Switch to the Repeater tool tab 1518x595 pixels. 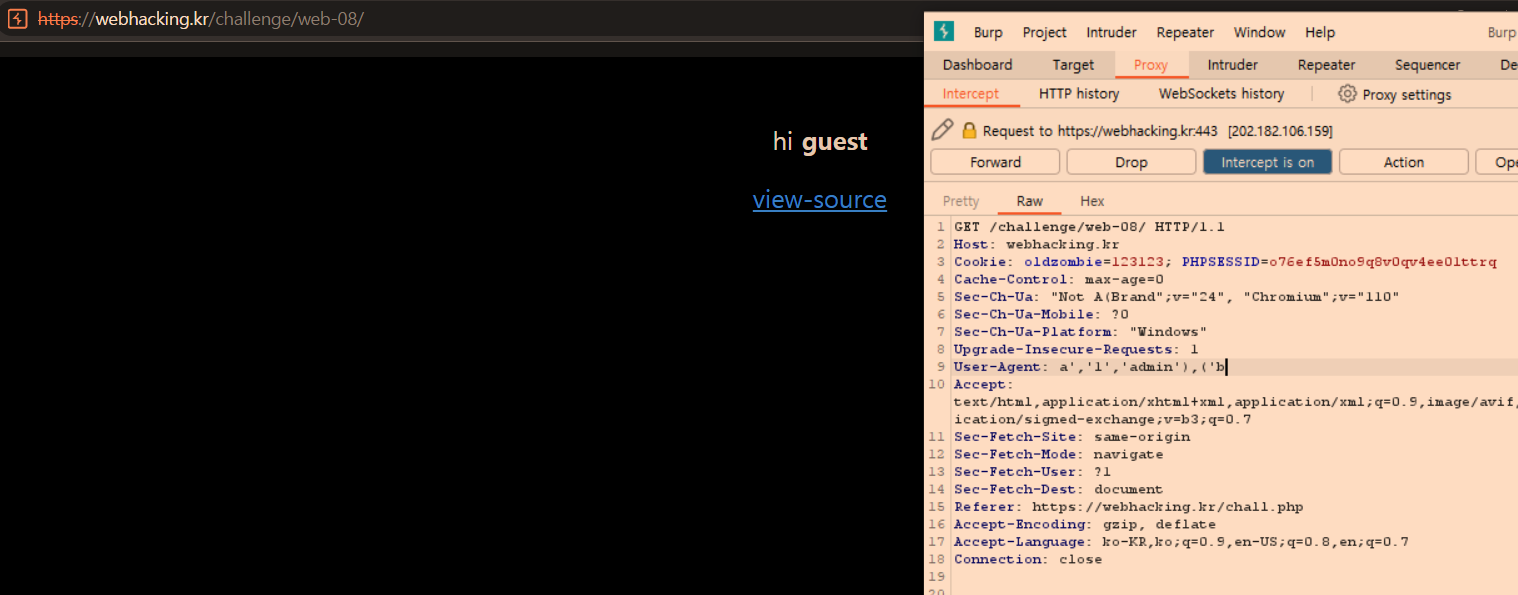[1326, 65]
